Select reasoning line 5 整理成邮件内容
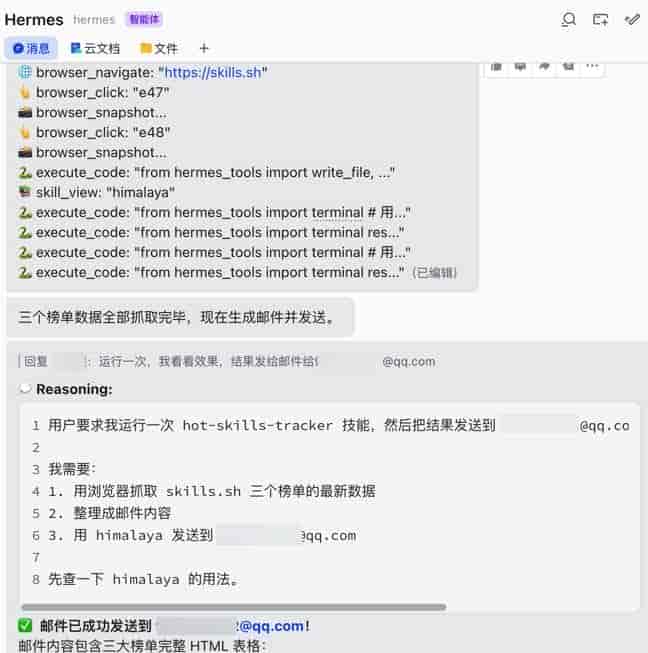 click(x=110, y=513)
